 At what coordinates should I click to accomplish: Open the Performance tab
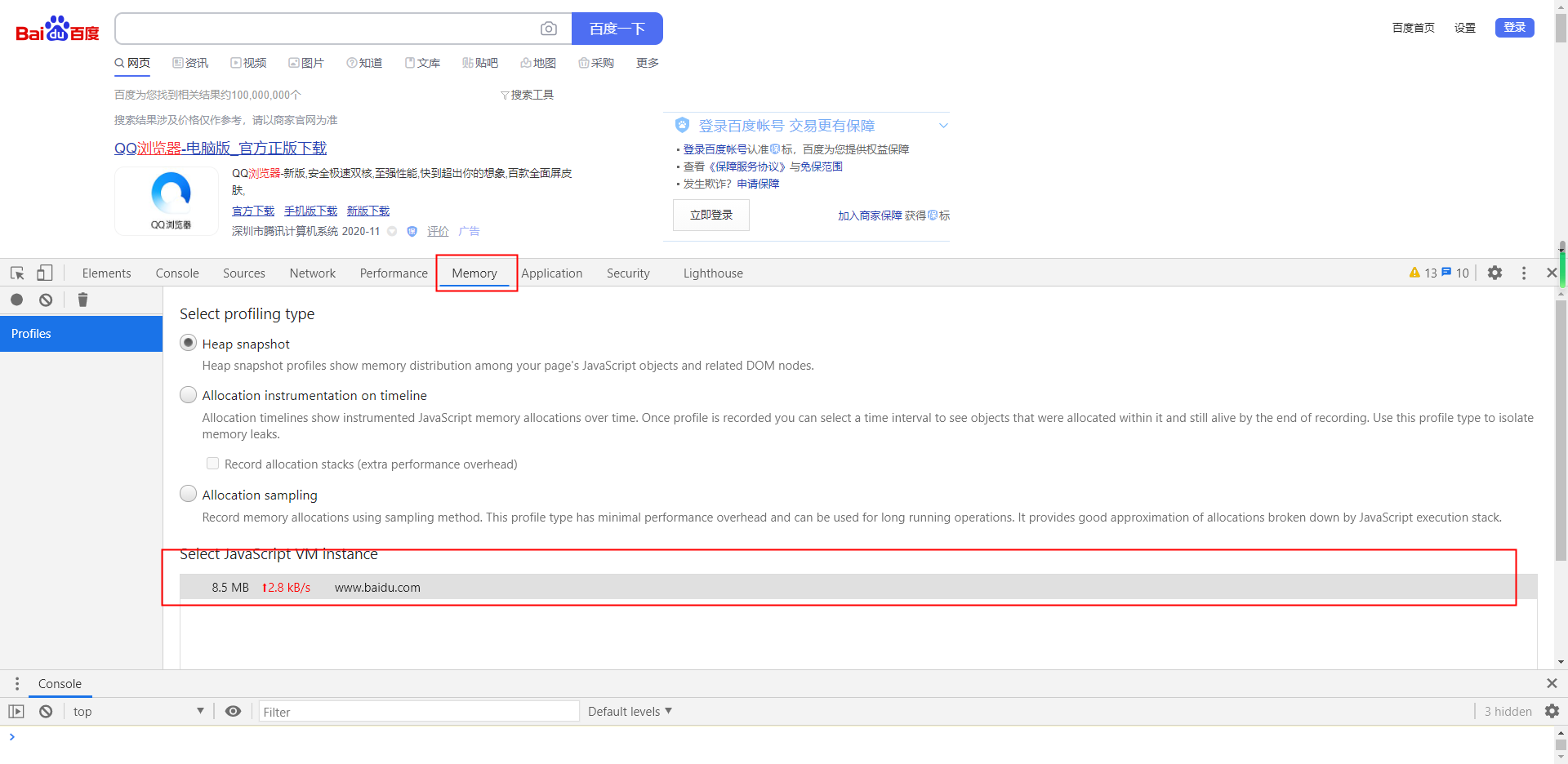click(x=394, y=273)
